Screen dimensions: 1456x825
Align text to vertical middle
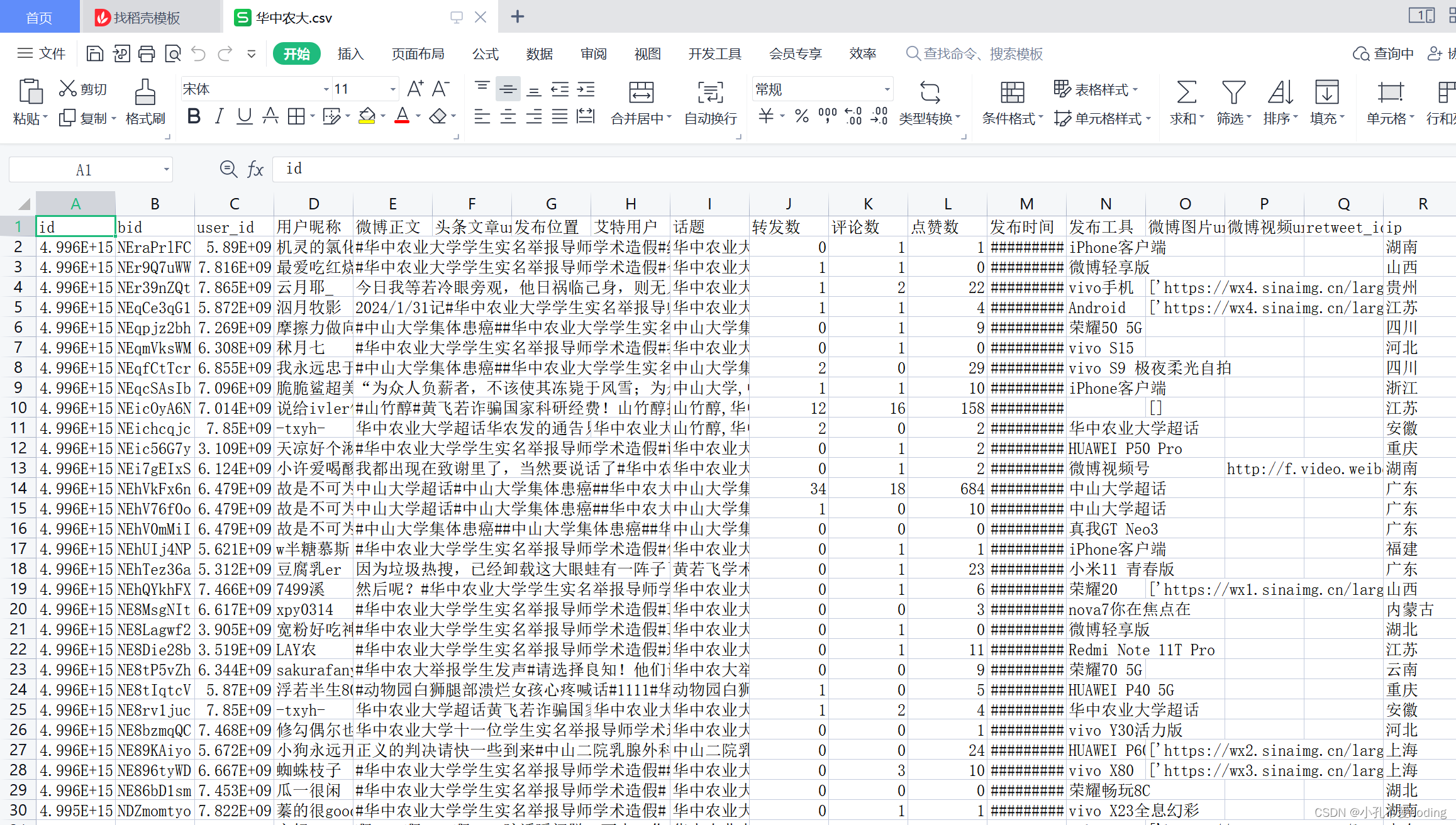[508, 89]
